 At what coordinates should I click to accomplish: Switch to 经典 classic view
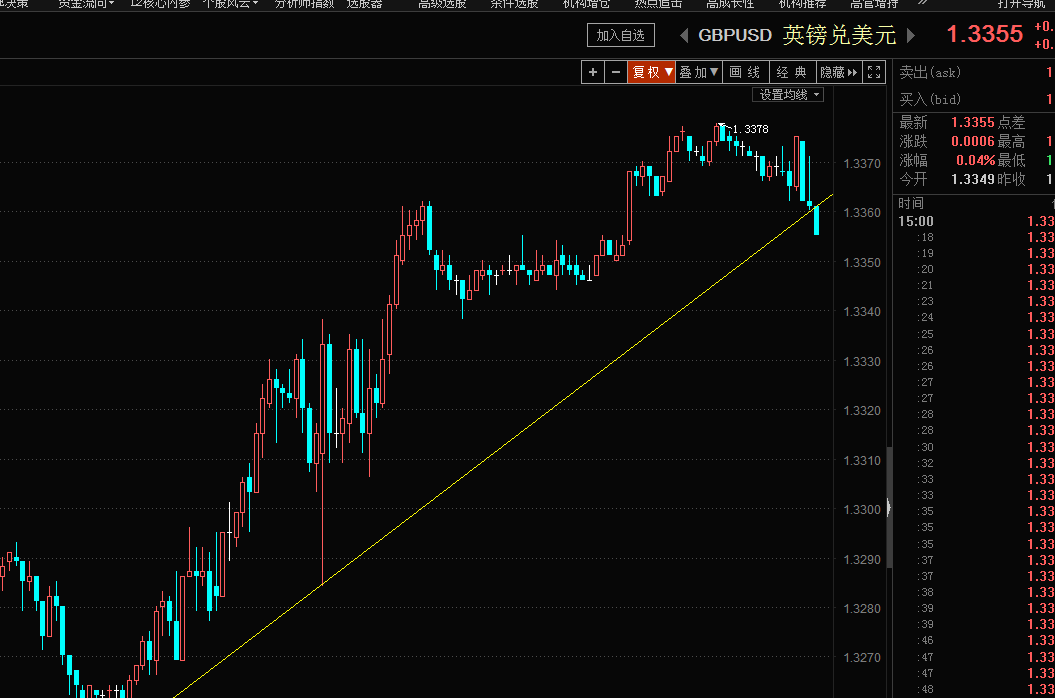pyautogui.click(x=792, y=72)
